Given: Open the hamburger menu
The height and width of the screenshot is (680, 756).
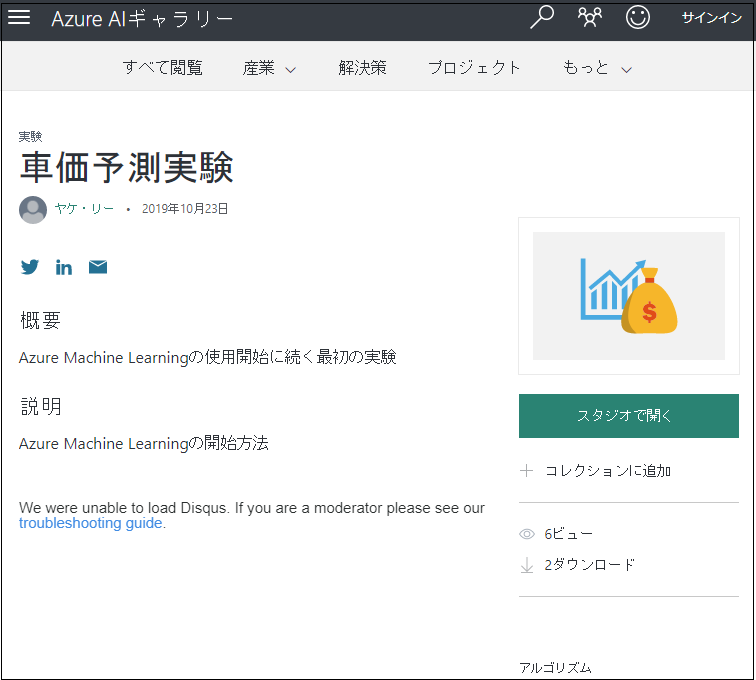Looking at the screenshot, I should (x=19, y=17).
